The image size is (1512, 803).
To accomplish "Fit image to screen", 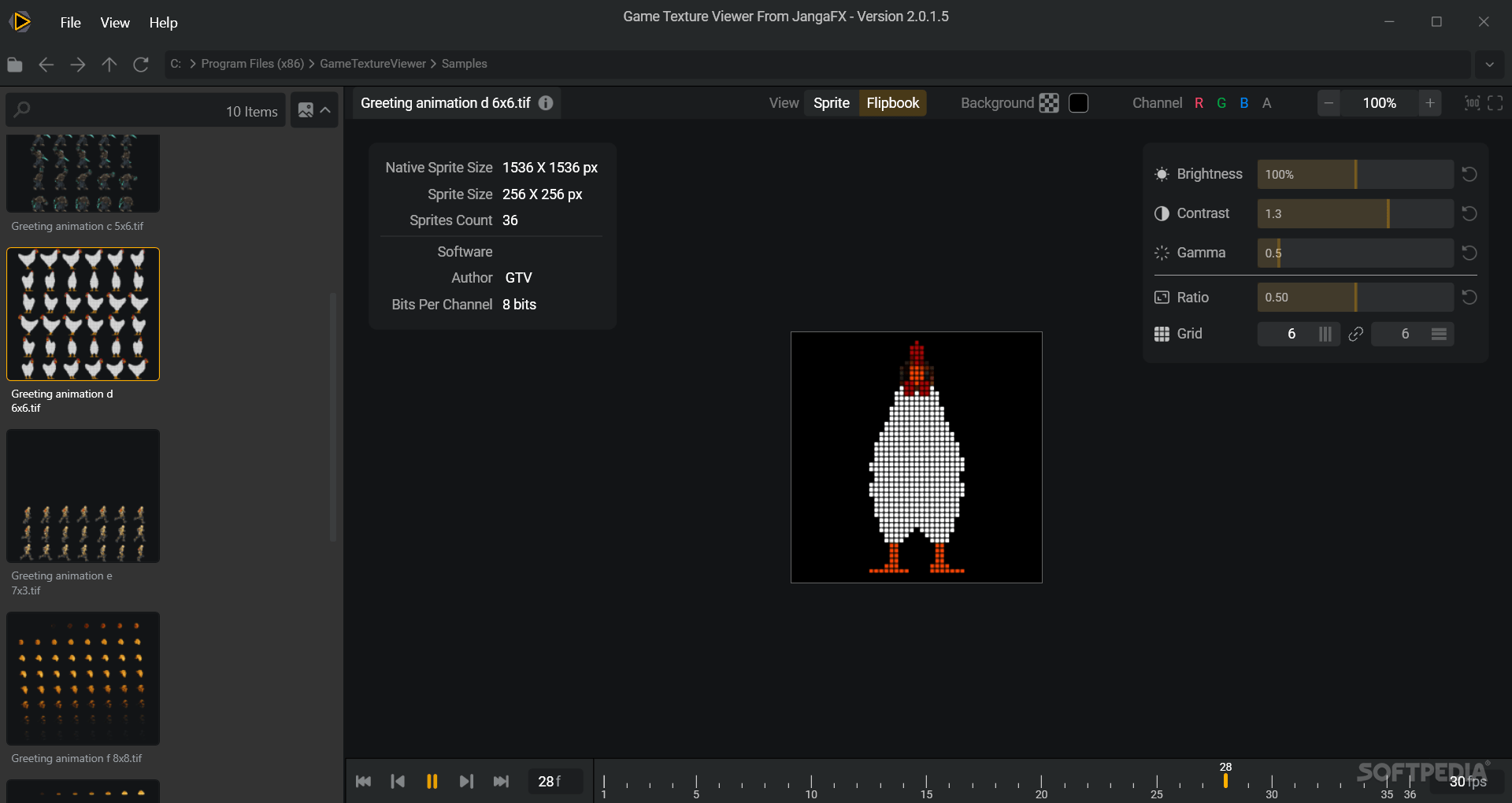I will pos(1495,103).
